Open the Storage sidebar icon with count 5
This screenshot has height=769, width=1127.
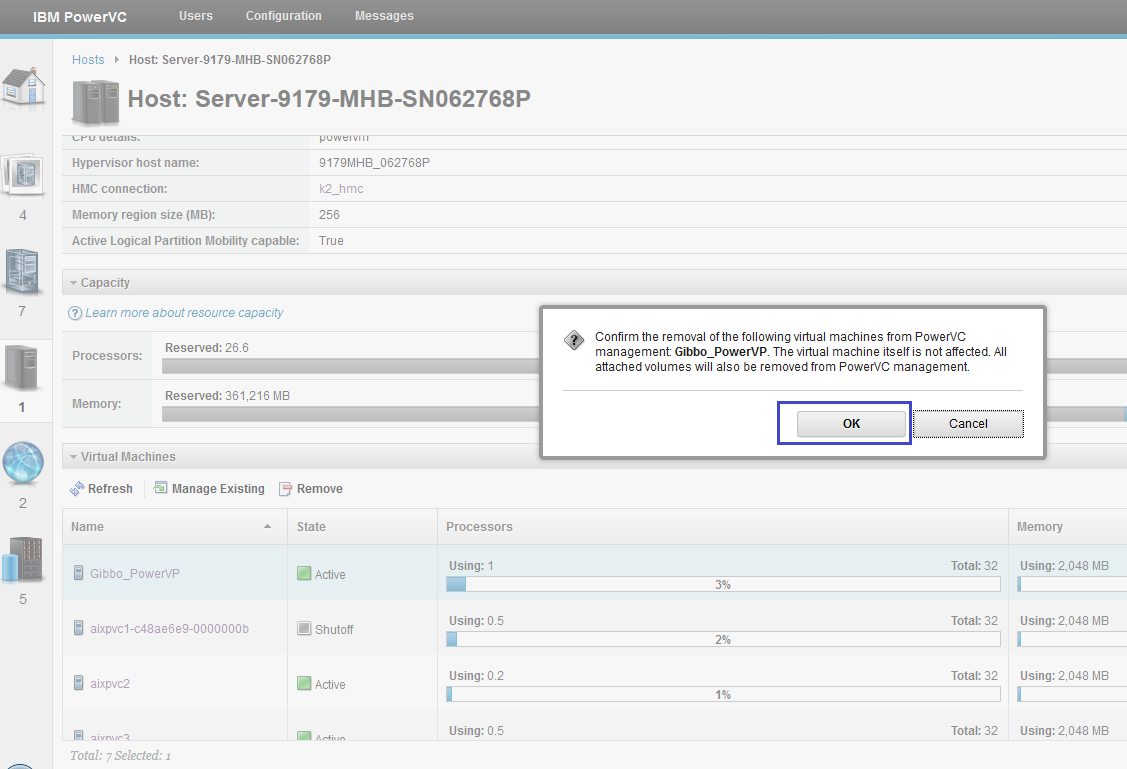pyautogui.click(x=22, y=559)
